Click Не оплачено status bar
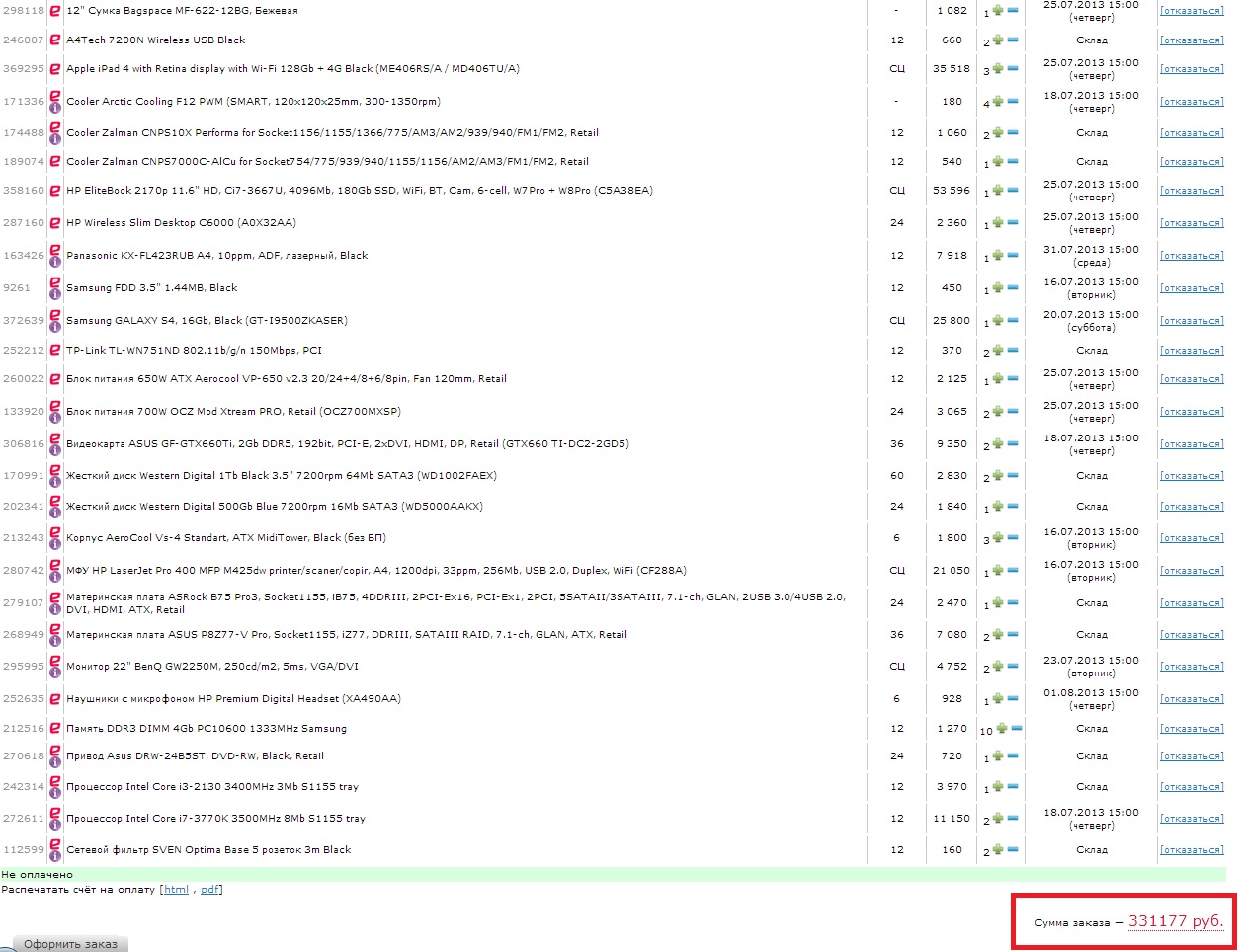The width and height of the screenshot is (1242, 952). [x=613, y=875]
